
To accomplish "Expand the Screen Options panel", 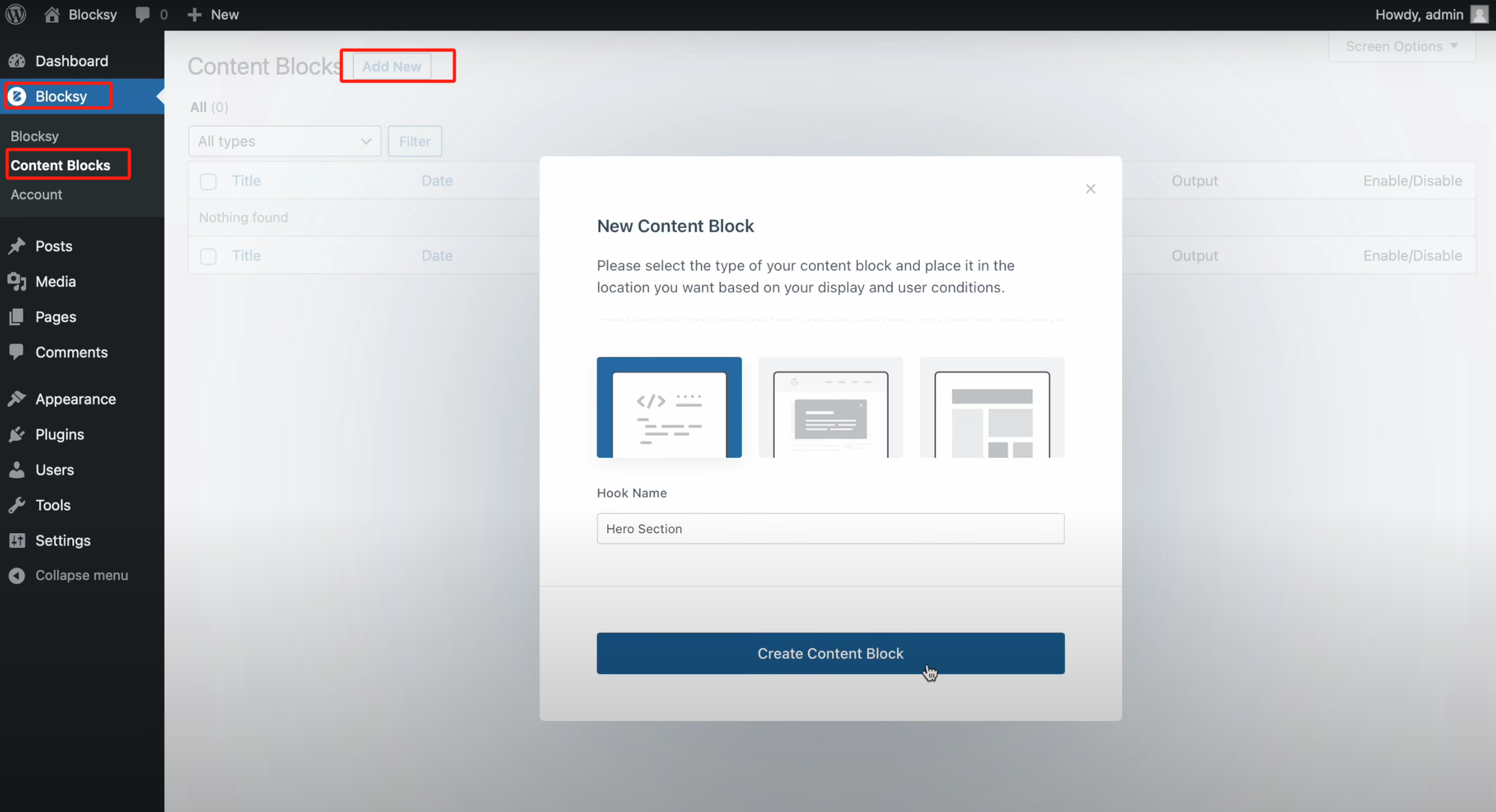I will click(1401, 46).
